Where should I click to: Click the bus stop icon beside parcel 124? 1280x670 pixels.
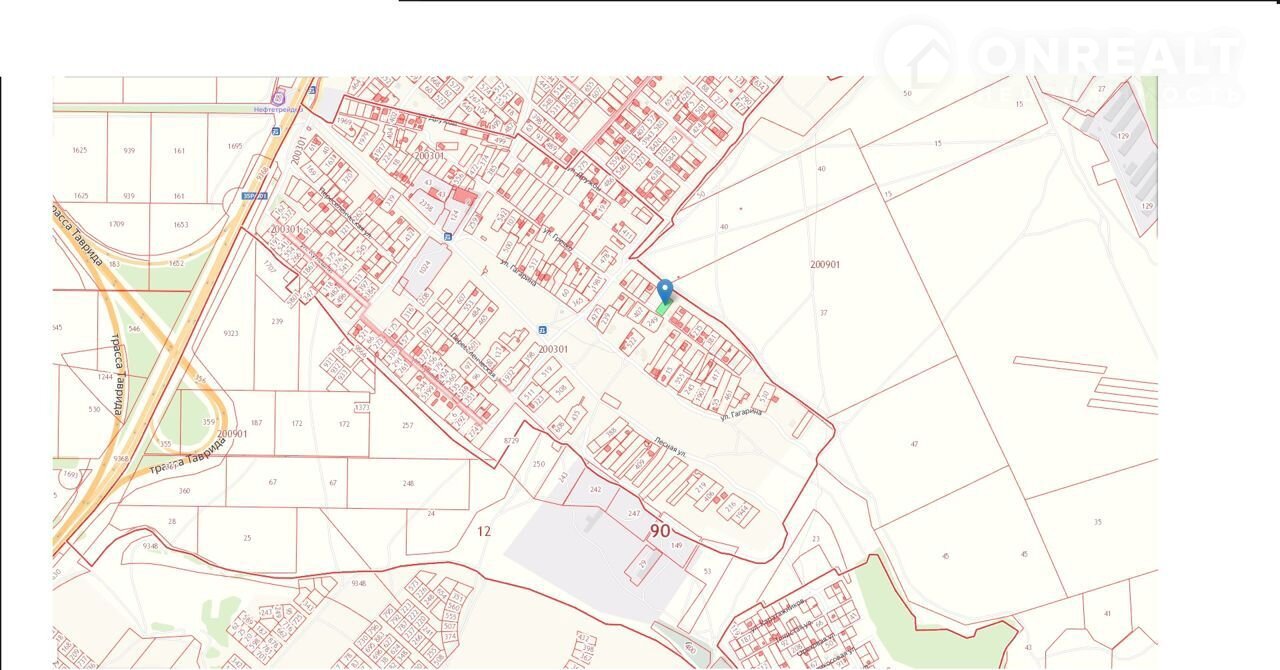coord(448,237)
